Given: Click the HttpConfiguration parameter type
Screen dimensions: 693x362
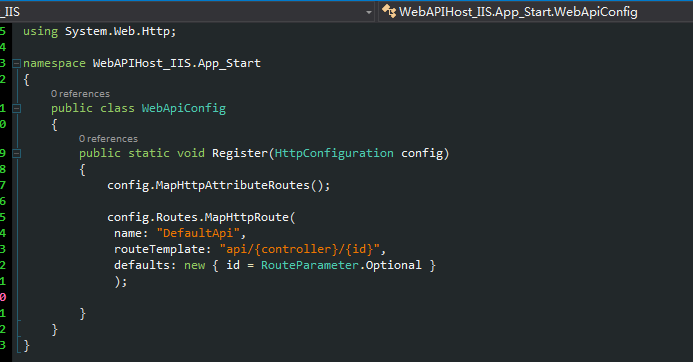Looking at the screenshot, I should point(334,153).
